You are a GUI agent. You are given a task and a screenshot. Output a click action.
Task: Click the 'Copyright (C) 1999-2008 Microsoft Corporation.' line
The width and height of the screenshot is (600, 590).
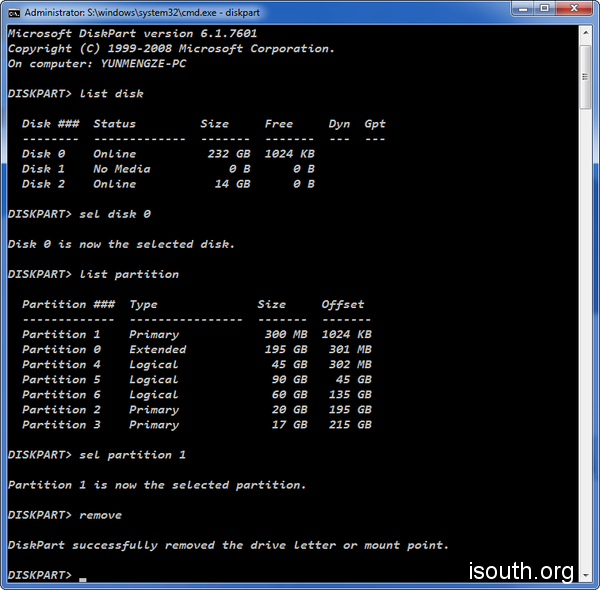pos(171,49)
